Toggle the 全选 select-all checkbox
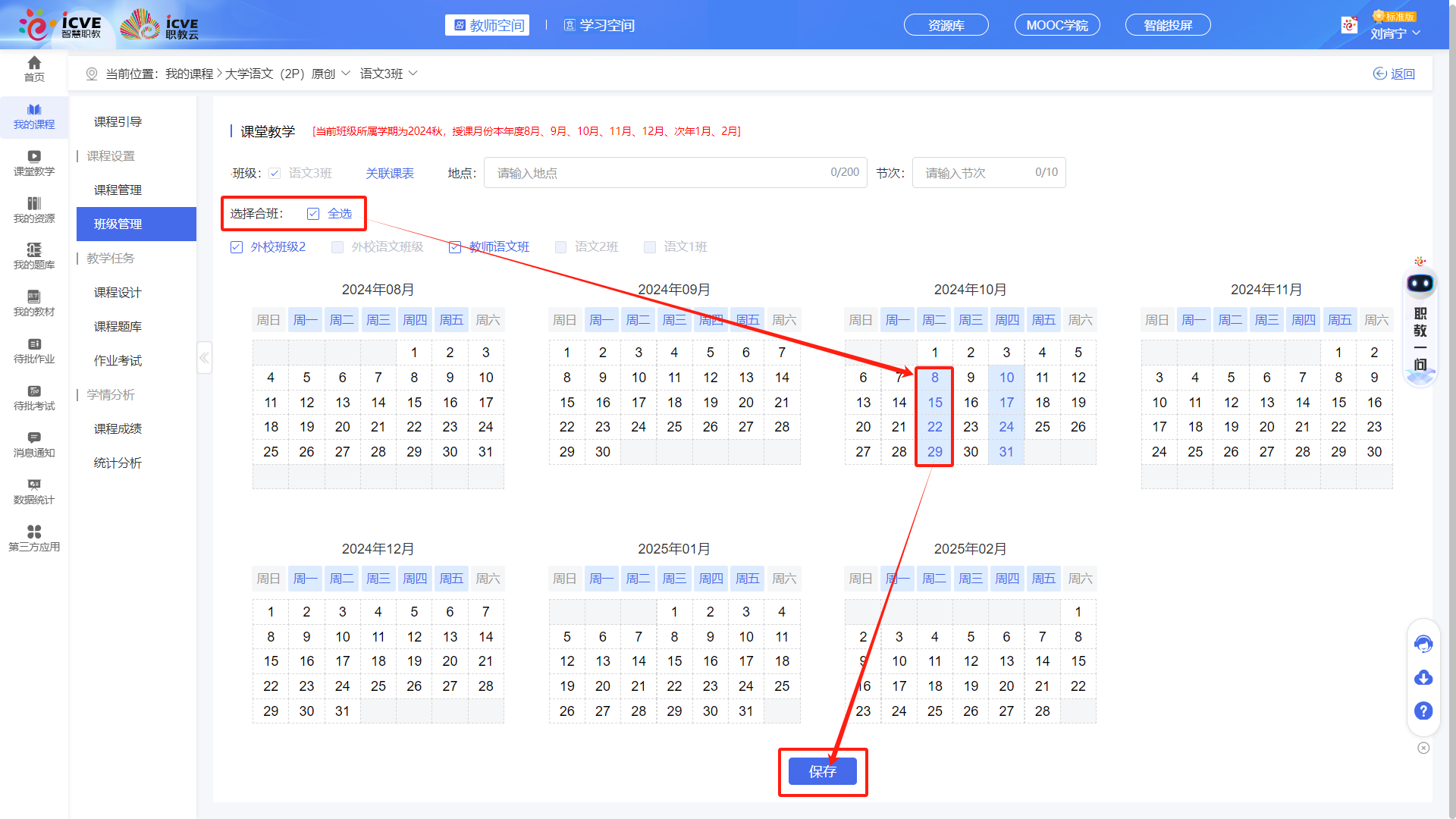The width and height of the screenshot is (1456, 819). 313,213
